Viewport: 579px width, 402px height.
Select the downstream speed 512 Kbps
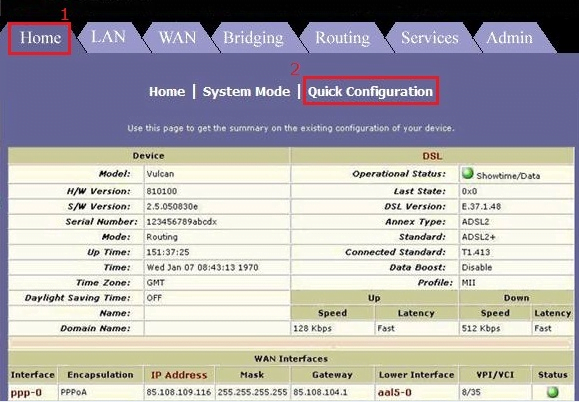click(481, 328)
